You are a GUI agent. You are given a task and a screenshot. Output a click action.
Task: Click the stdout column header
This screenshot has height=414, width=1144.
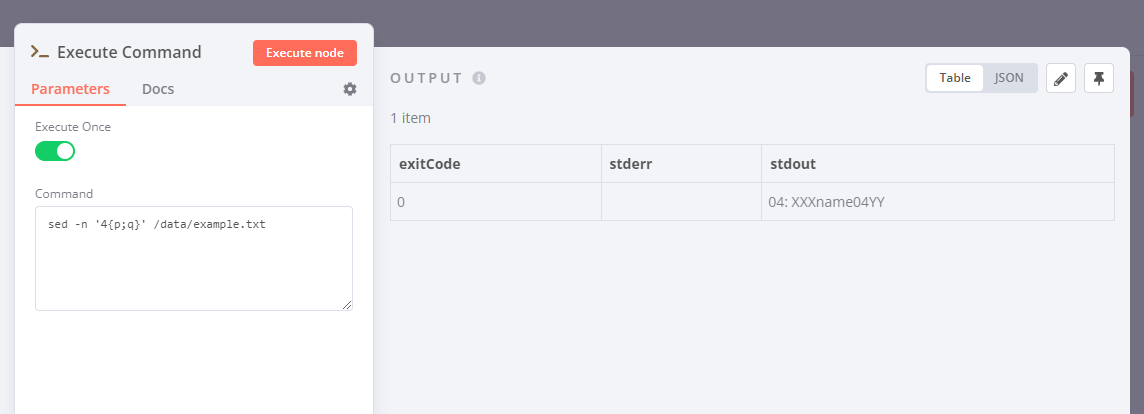tap(792, 164)
